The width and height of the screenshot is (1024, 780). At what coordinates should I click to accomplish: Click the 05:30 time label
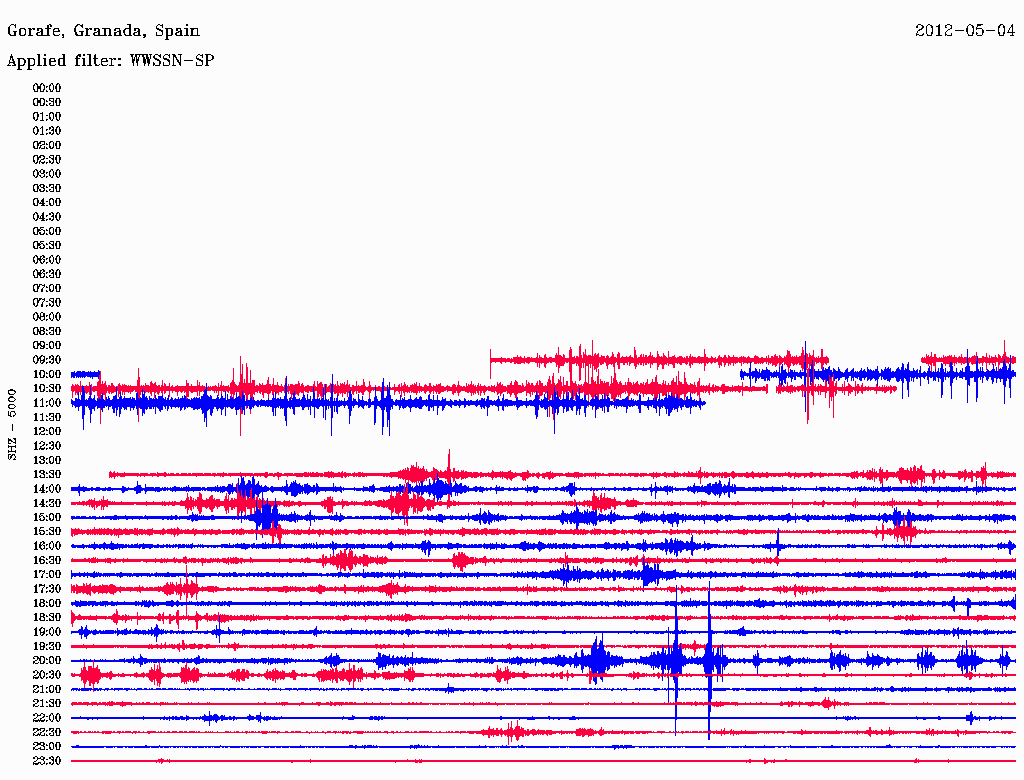pyautogui.click(x=47, y=246)
